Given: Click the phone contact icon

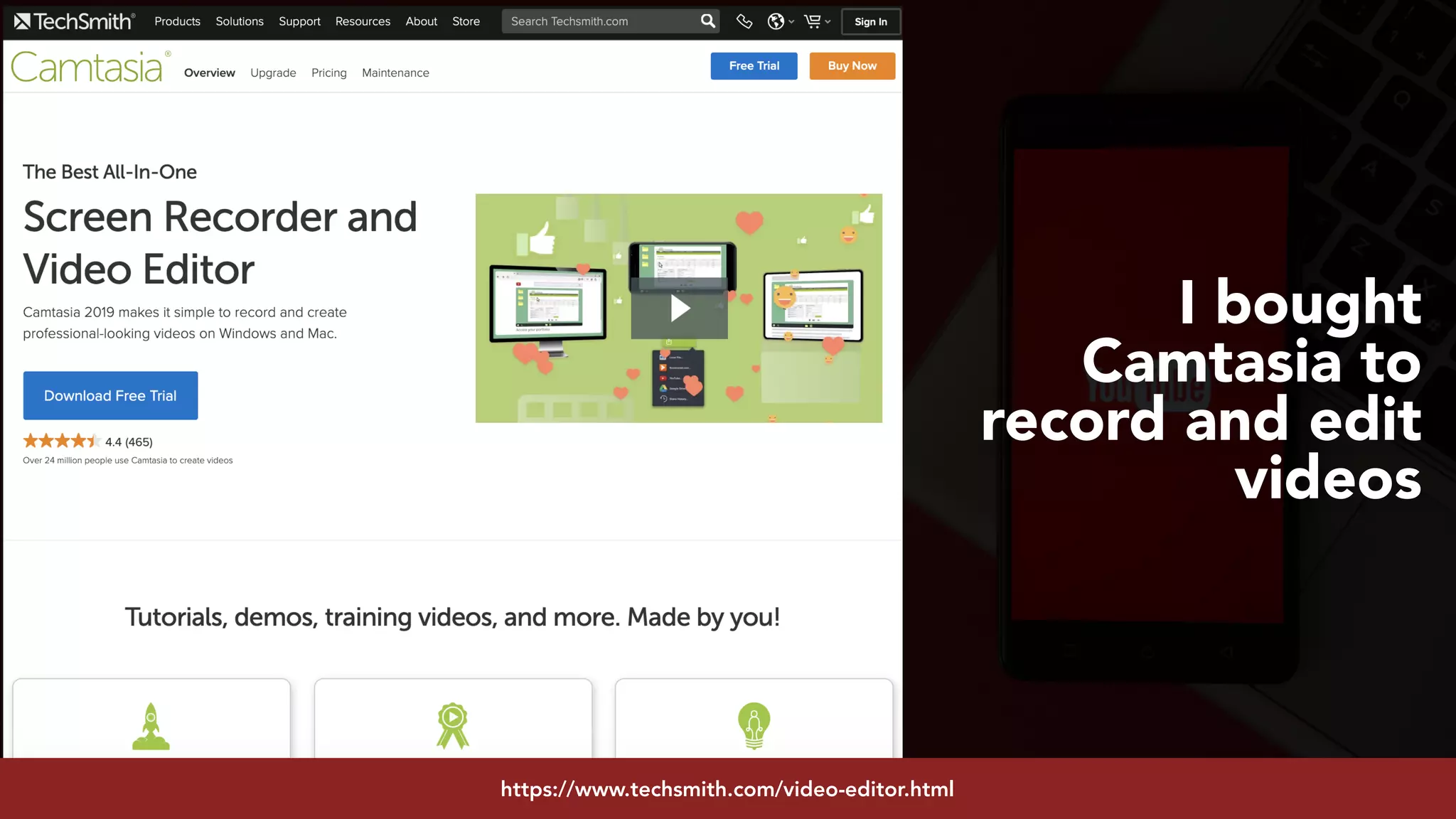Looking at the screenshot, I should pyautogui.click(x=744, y=21).
